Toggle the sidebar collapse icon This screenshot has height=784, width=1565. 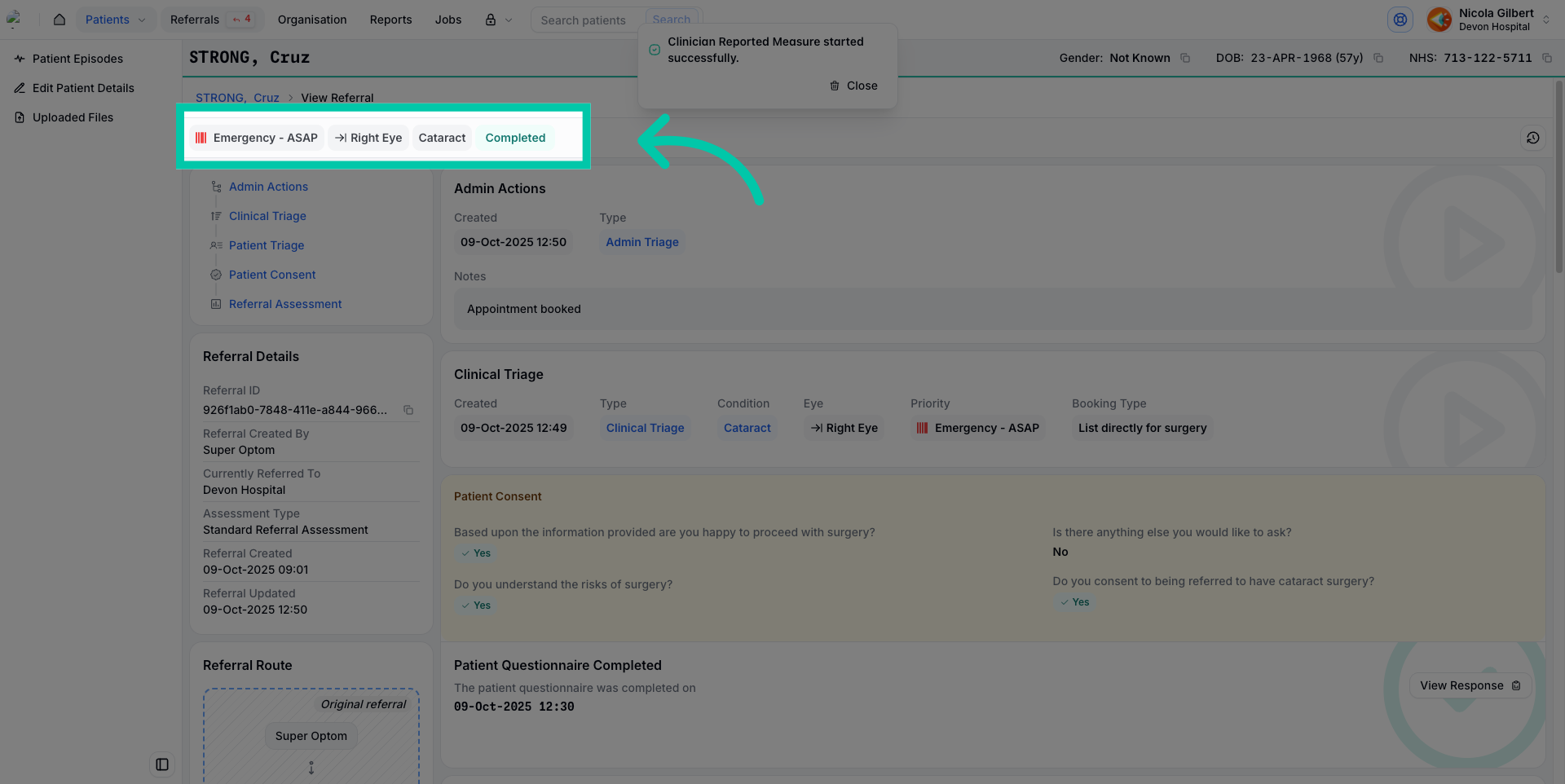162,764
